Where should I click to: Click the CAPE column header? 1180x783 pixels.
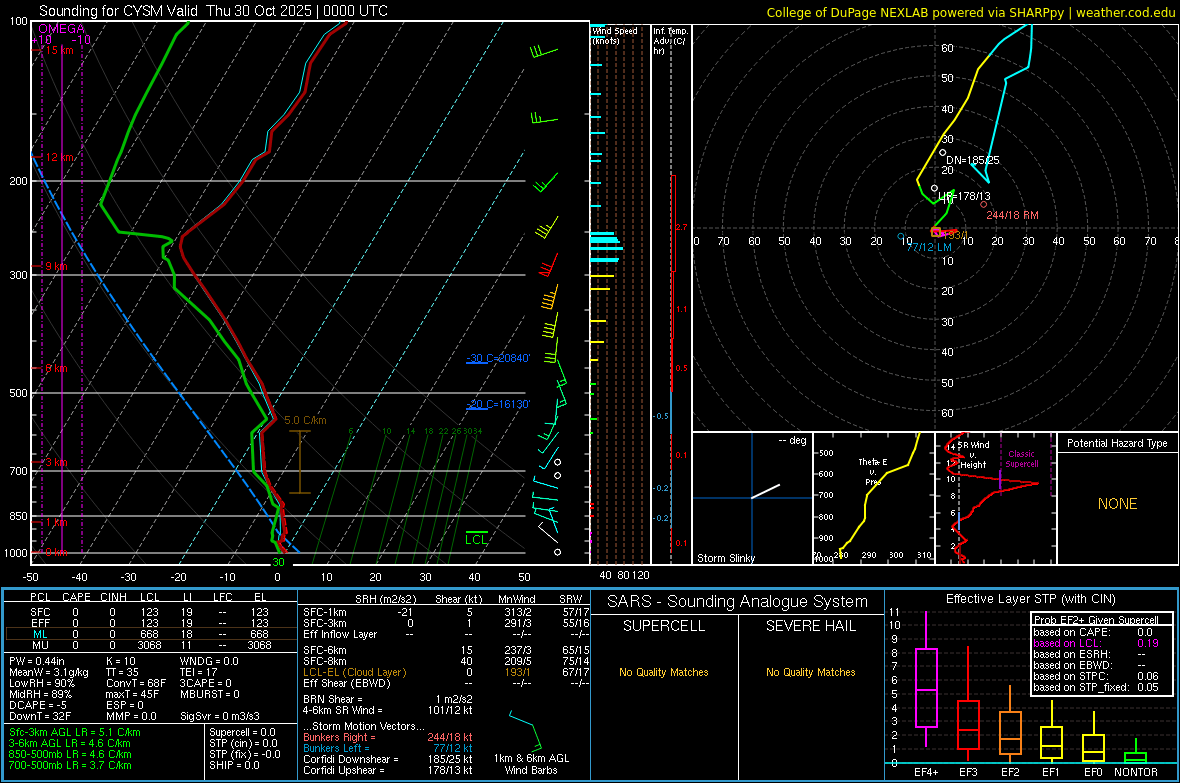76,597
